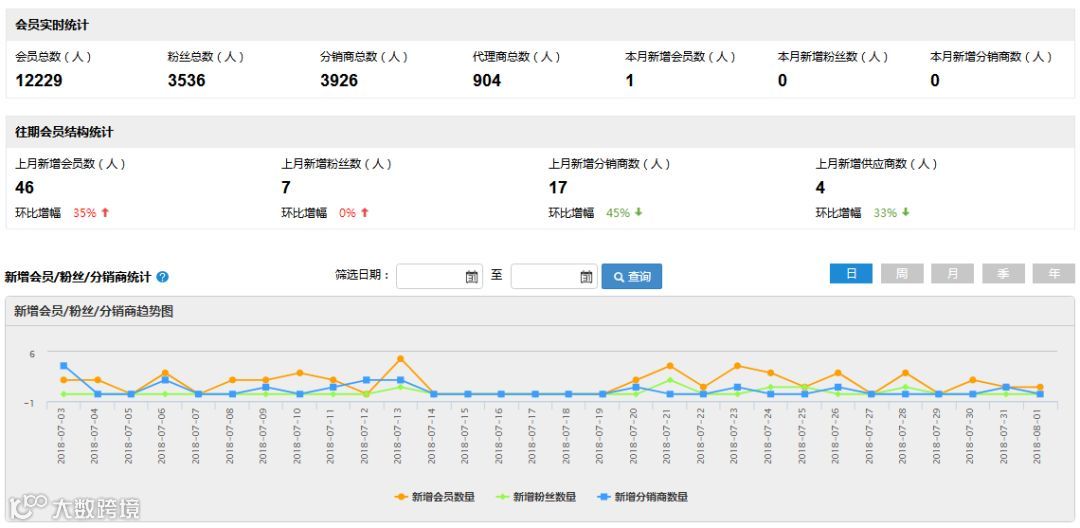Image resolution: width=1080 pixels, height=528 pixels.
Task: Click the 35% growth percentage text
Action: [85, 213]
